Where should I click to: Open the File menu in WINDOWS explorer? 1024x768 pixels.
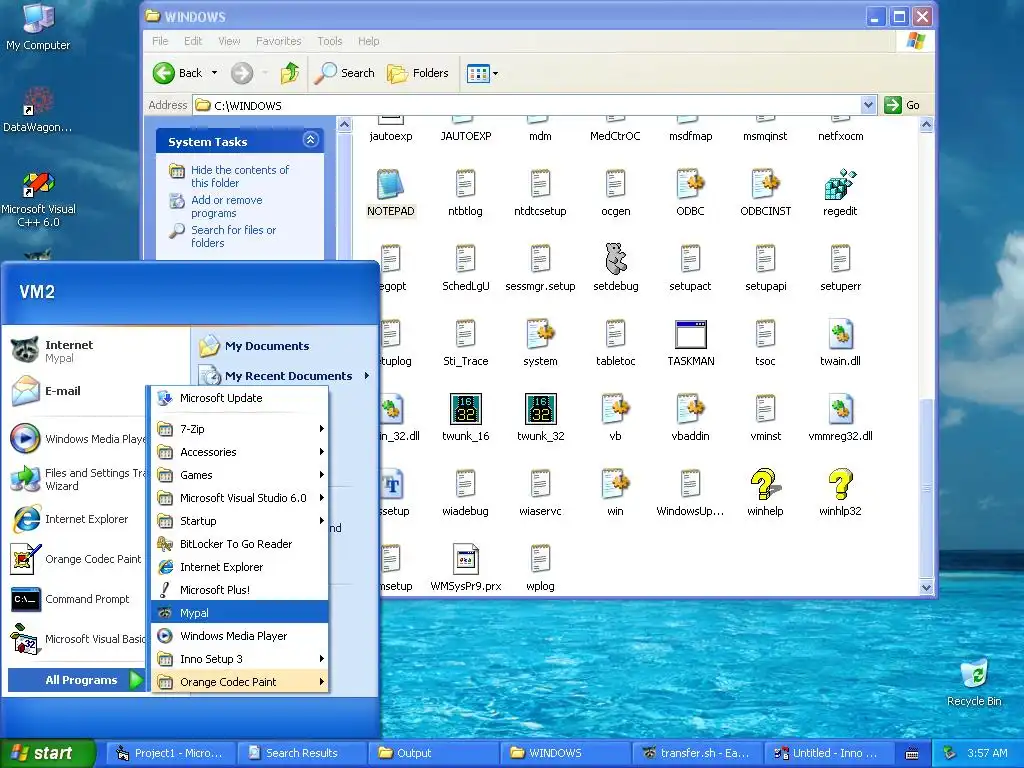(x=160, y=41)
